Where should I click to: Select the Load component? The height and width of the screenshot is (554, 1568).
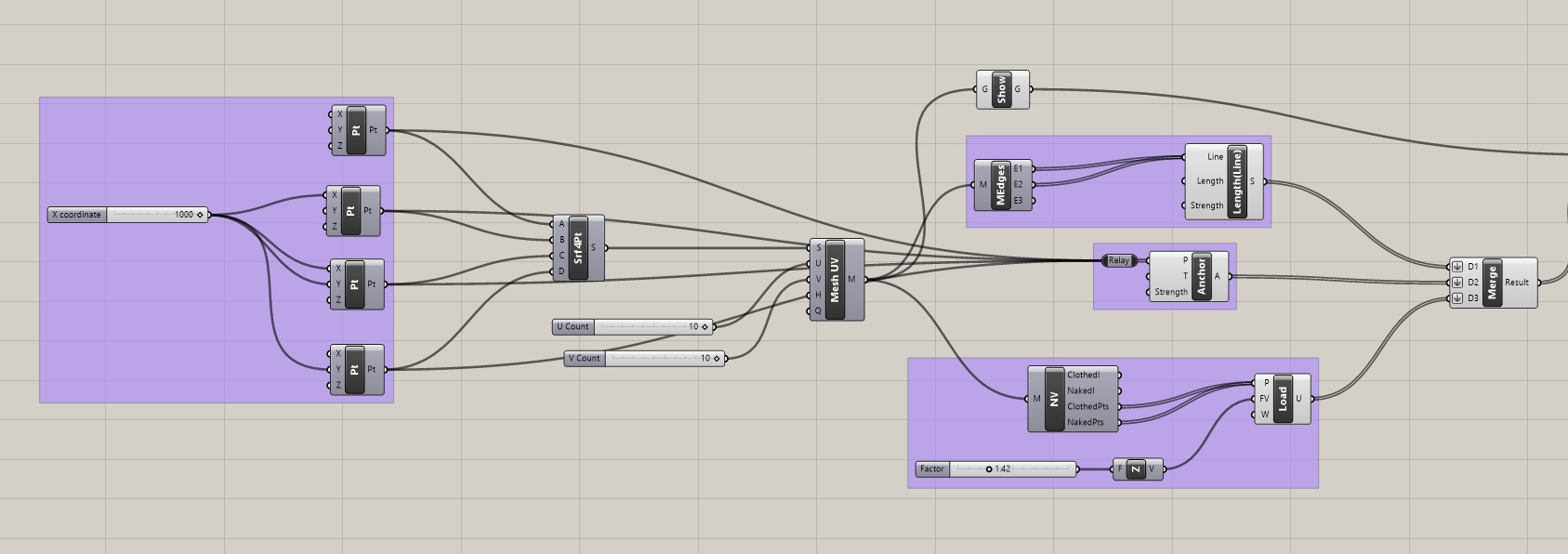pyautogui.click(x=1283, y=399)
